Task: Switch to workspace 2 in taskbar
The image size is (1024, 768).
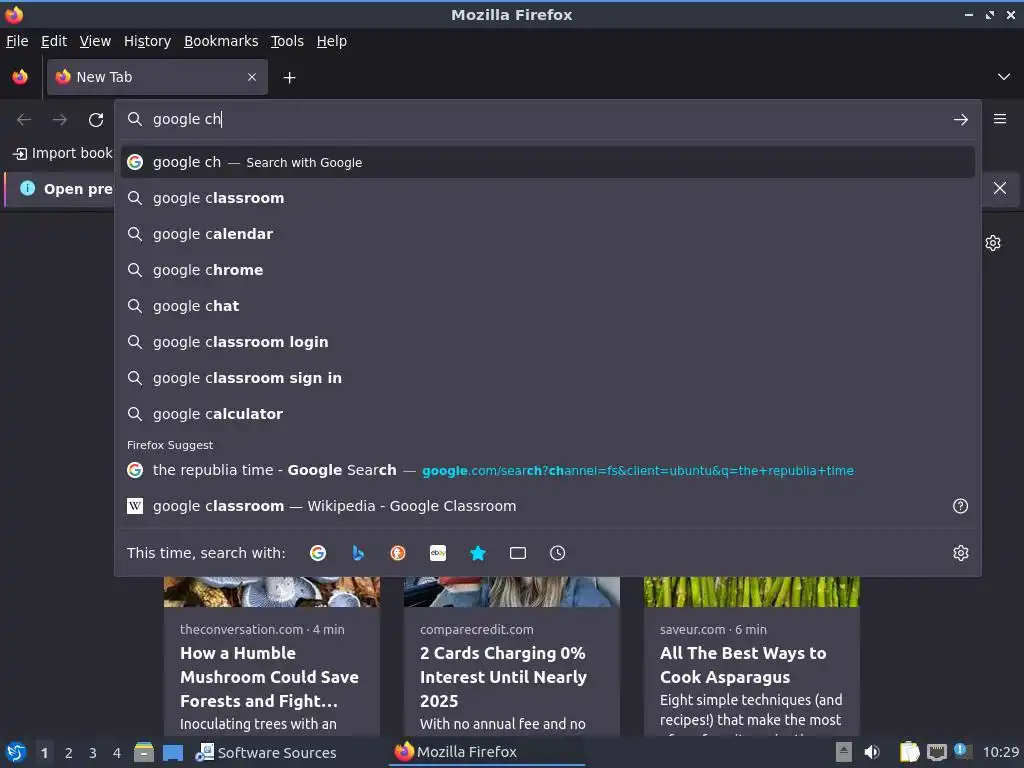Action: pyautogui.click(x=69, y=753)
